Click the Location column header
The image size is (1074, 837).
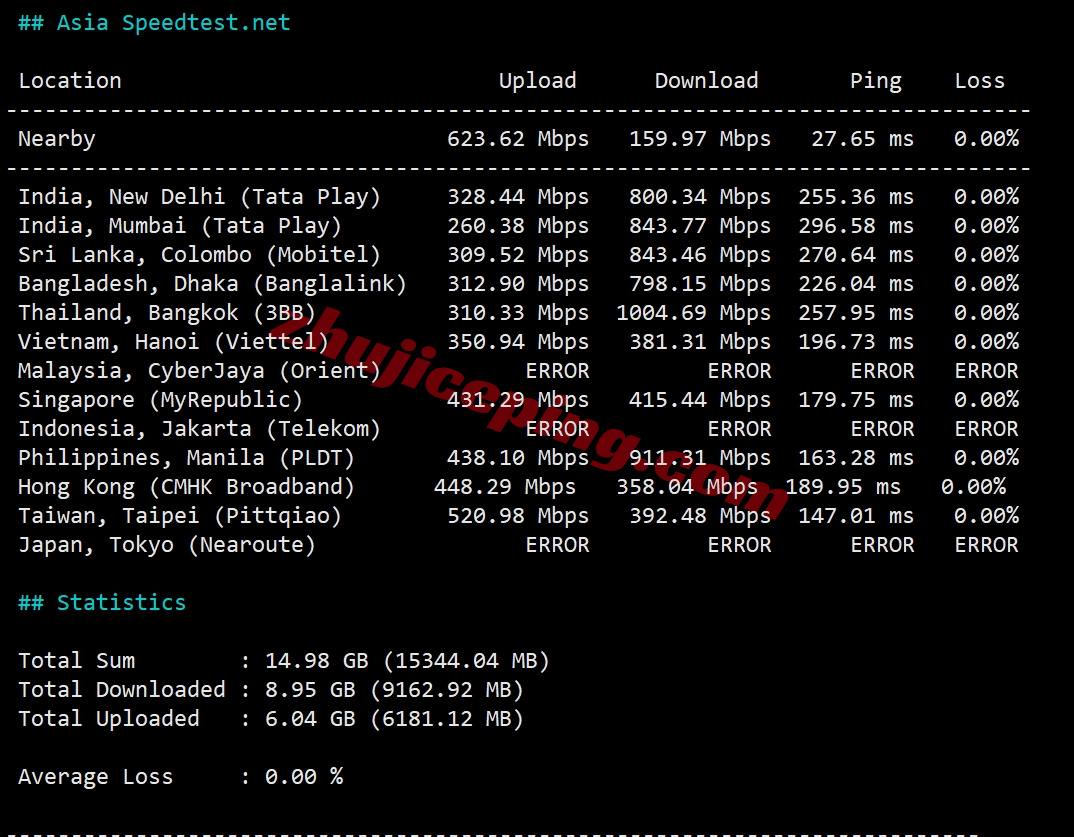(x=70, y=81)
